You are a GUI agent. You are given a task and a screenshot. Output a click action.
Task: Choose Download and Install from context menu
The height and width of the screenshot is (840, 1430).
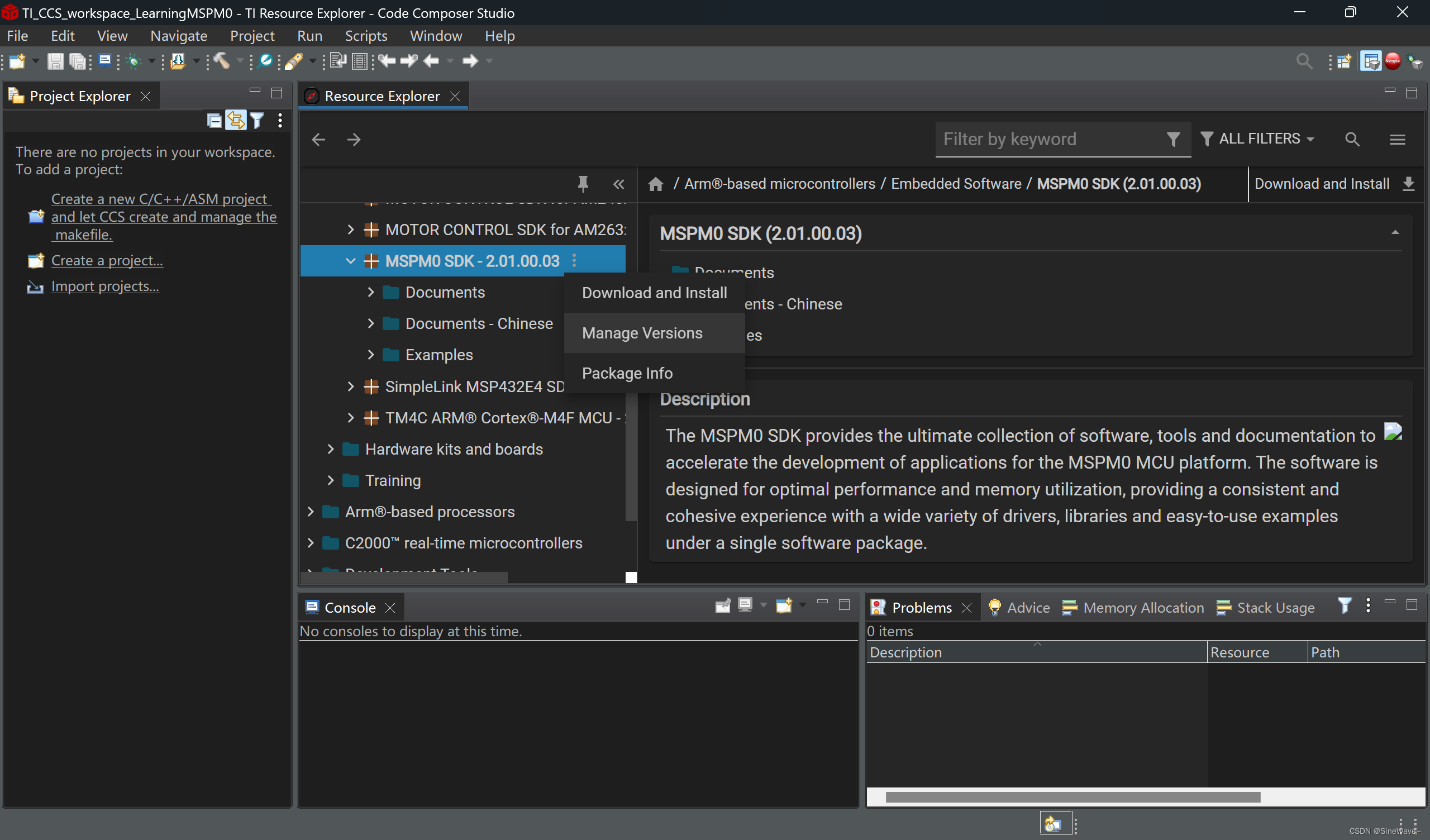click(654, 292)
